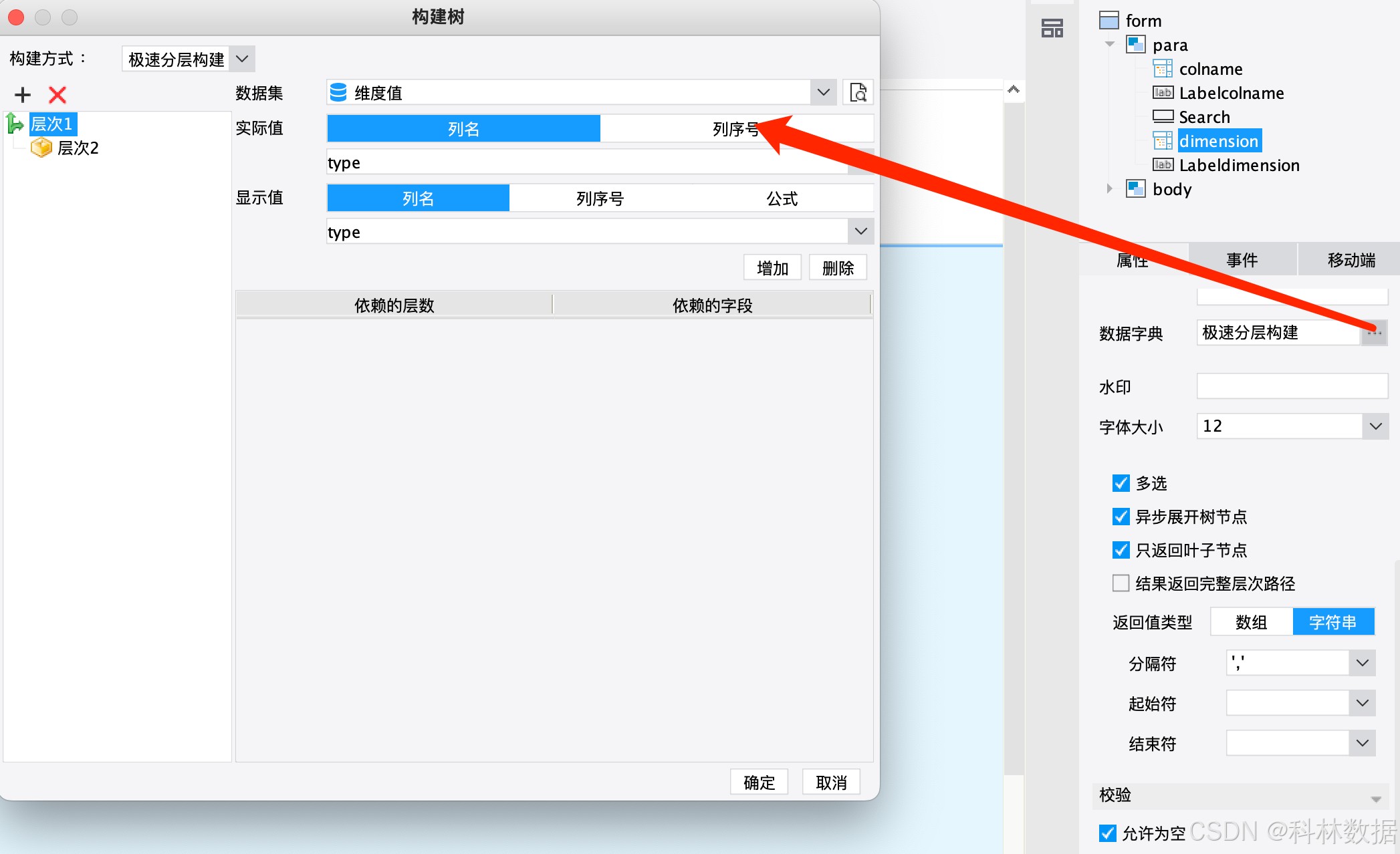Click the red X delete-level icon

tap(57, 95)
